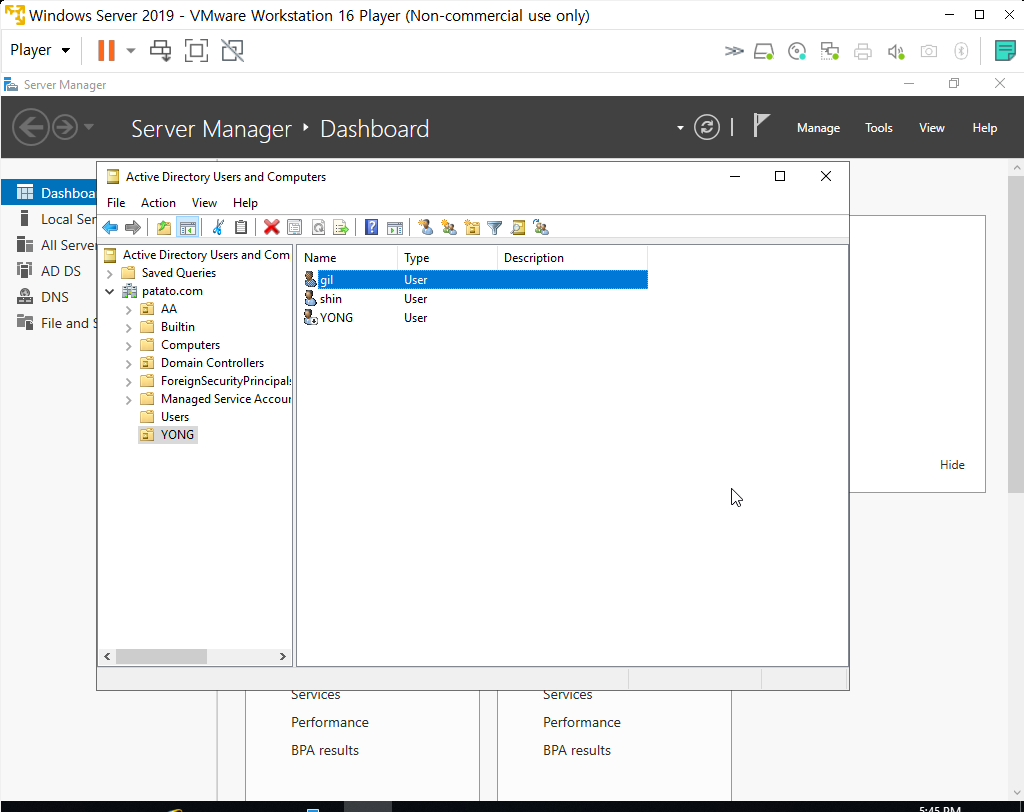Open the Properties icon on the toolbar
The image size is (1024, 812).
pyautogui.click(x=293, y=227)
